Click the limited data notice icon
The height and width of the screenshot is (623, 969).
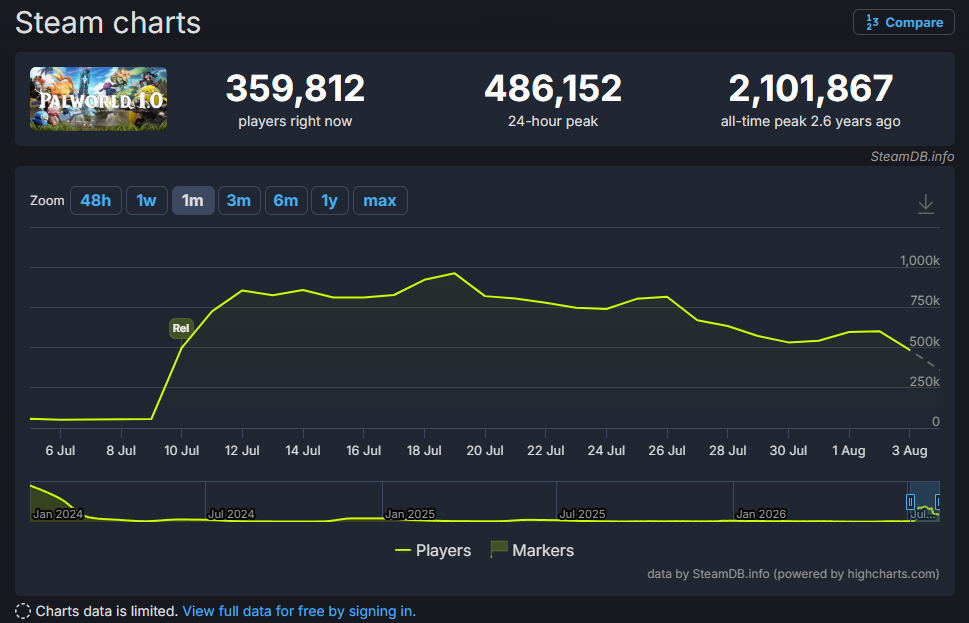[x=23, y=611]
